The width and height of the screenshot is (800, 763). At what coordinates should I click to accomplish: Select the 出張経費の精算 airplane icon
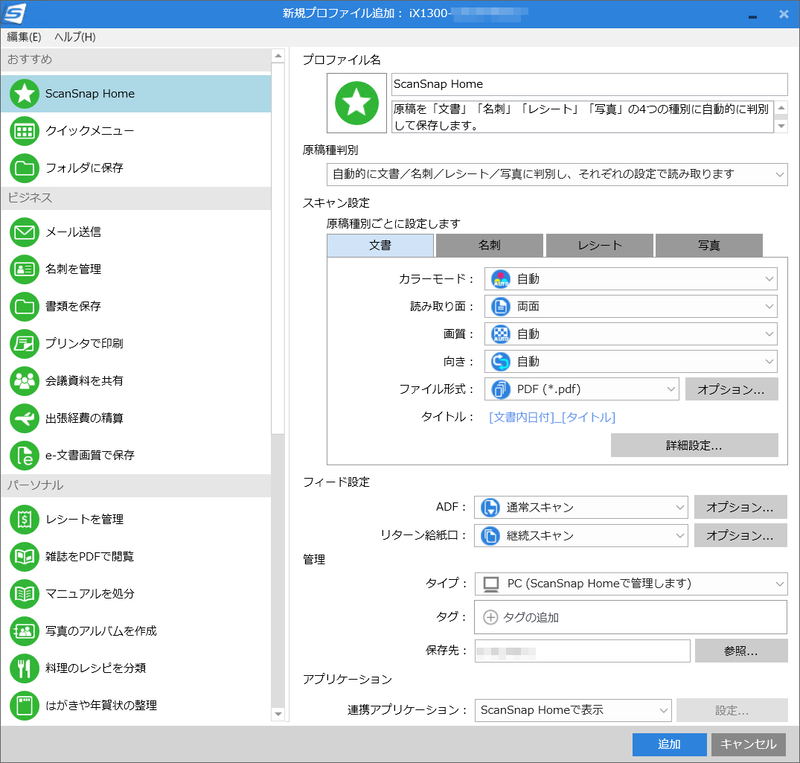pos(24,418)
